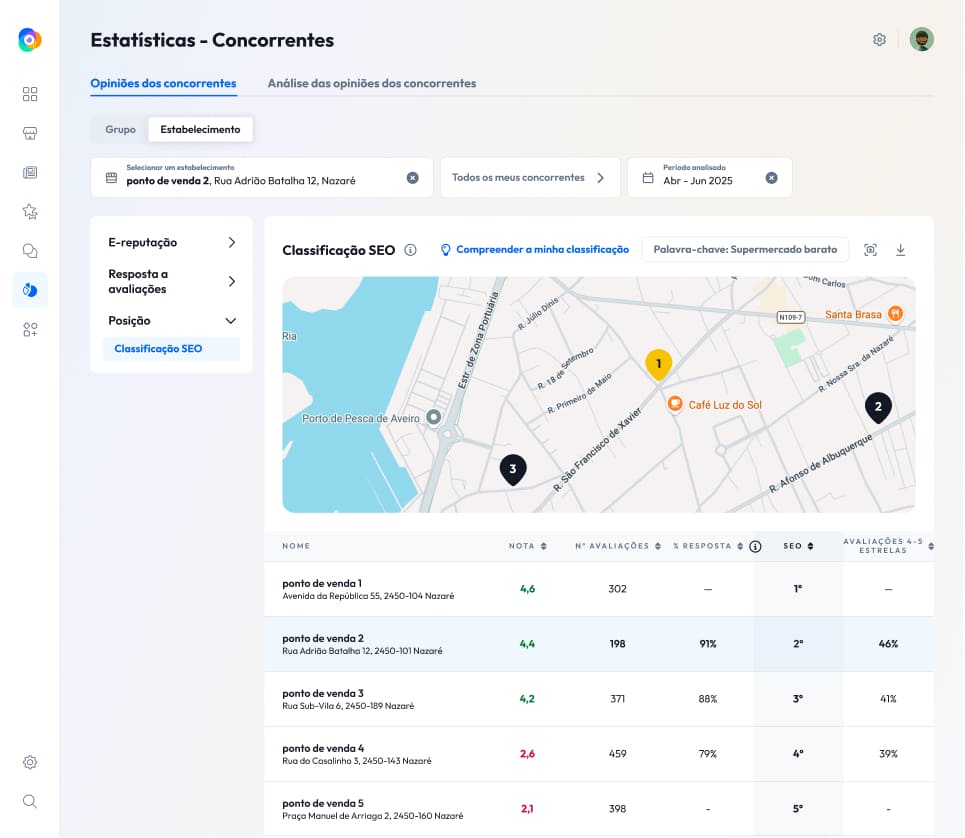The width and height of the screenshot is (965, 838).
Task: Switch to Opiniões dos concorrentes tab
Action: (163, 84)
